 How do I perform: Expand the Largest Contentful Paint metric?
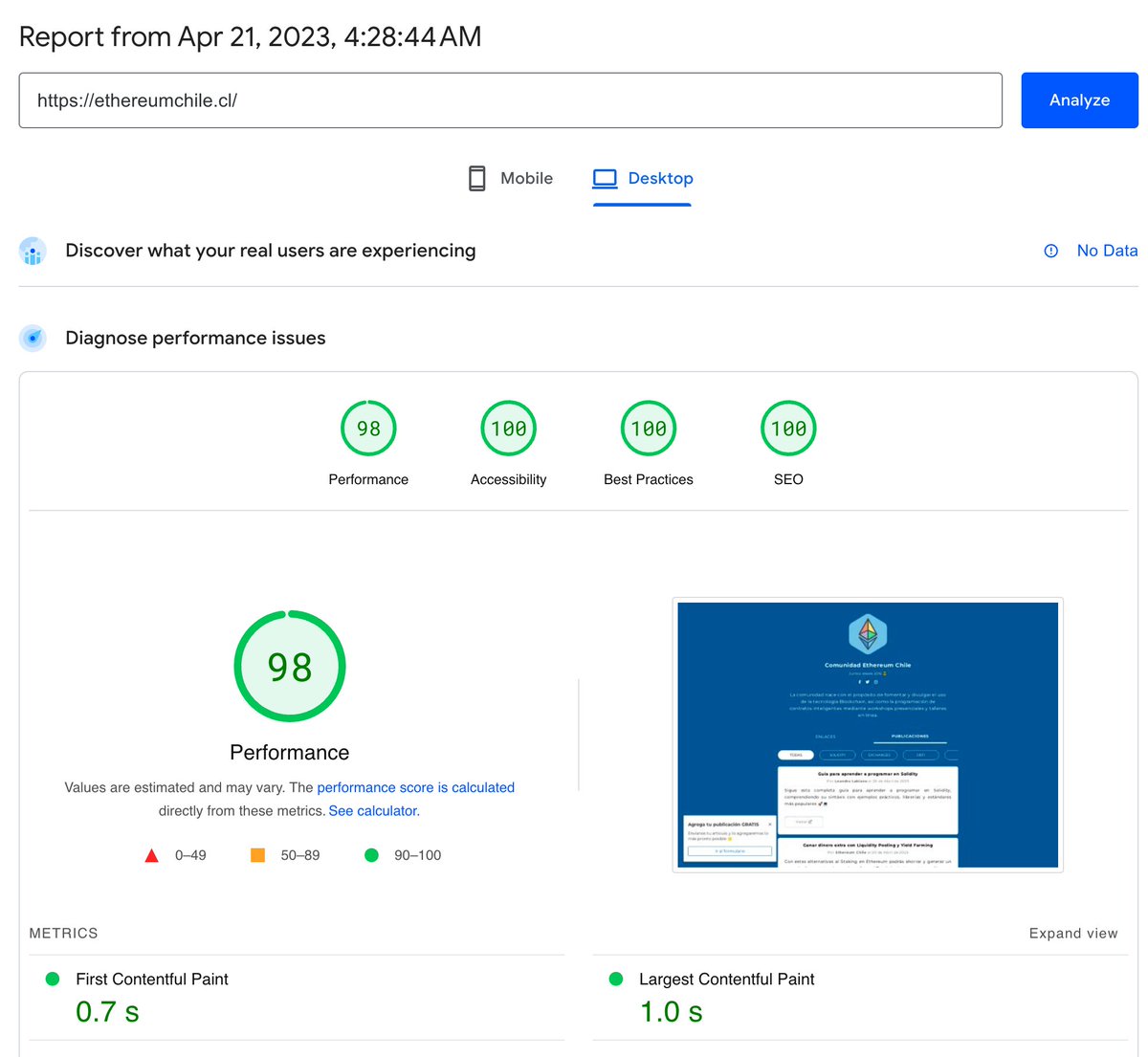pos(860,998)
